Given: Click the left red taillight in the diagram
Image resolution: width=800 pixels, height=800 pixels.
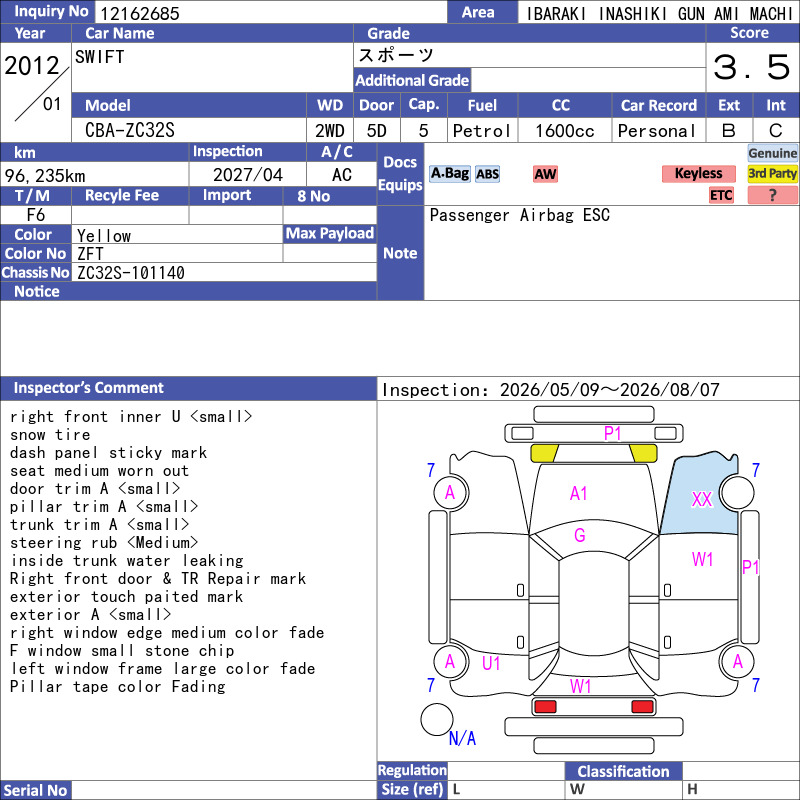Looking at the screenshot, I should [544, 707].
